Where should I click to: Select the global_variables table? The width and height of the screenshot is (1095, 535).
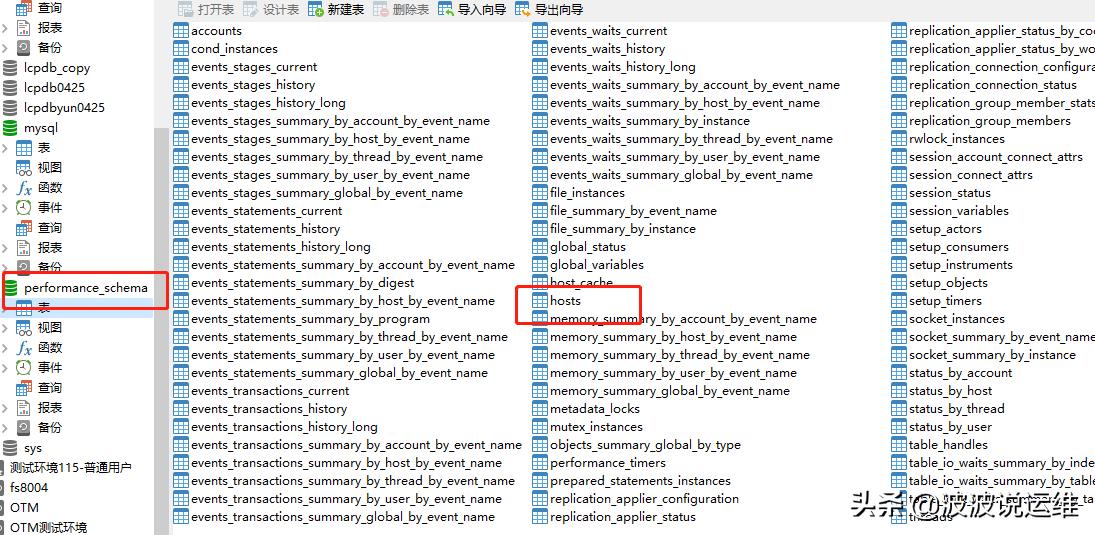(x=597, y=265)
